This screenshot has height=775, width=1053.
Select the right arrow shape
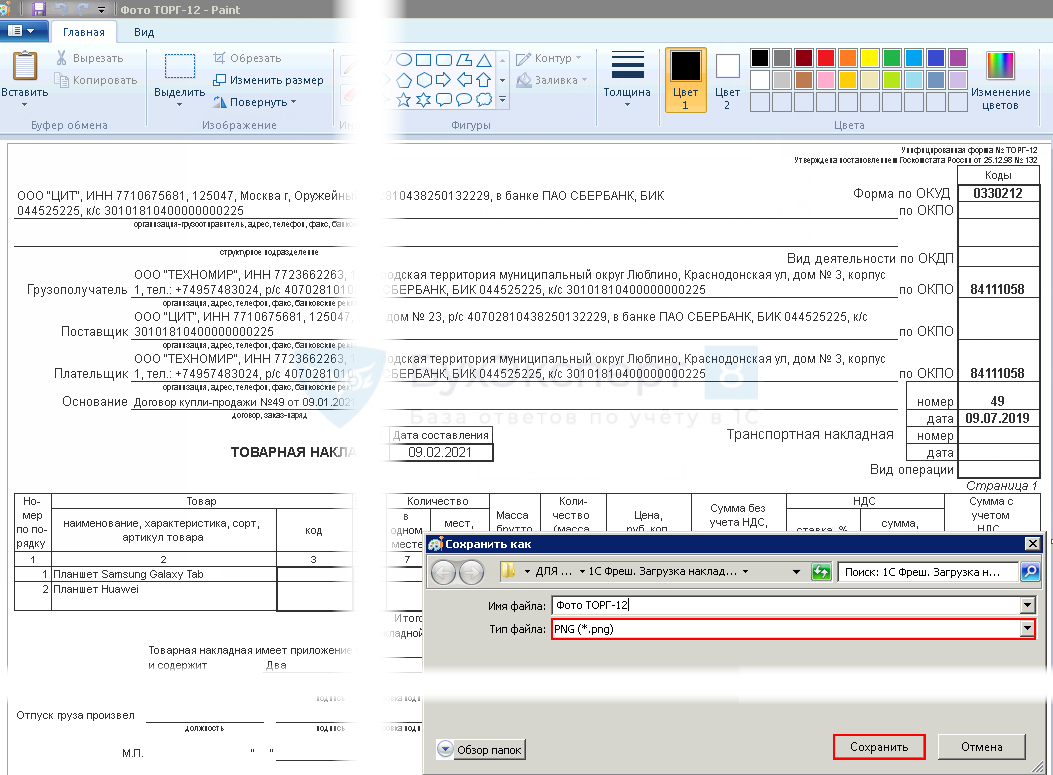click(x=444, y=80)
